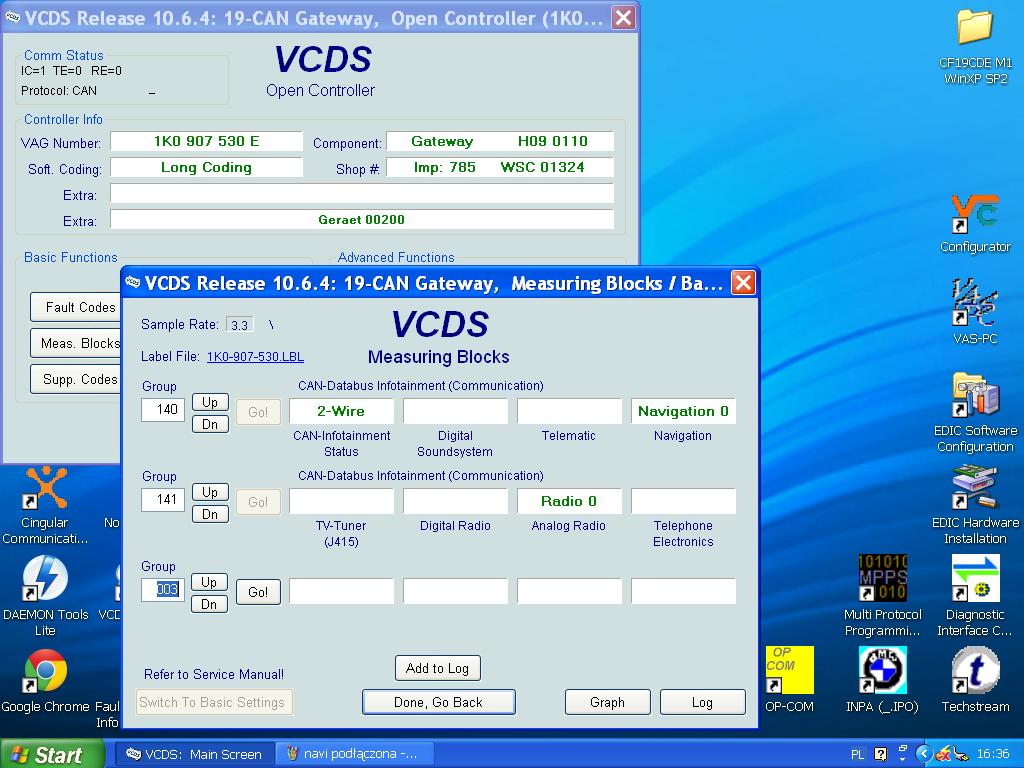Open the 1K0-907-530.LBL label file link

coord(255,357)
